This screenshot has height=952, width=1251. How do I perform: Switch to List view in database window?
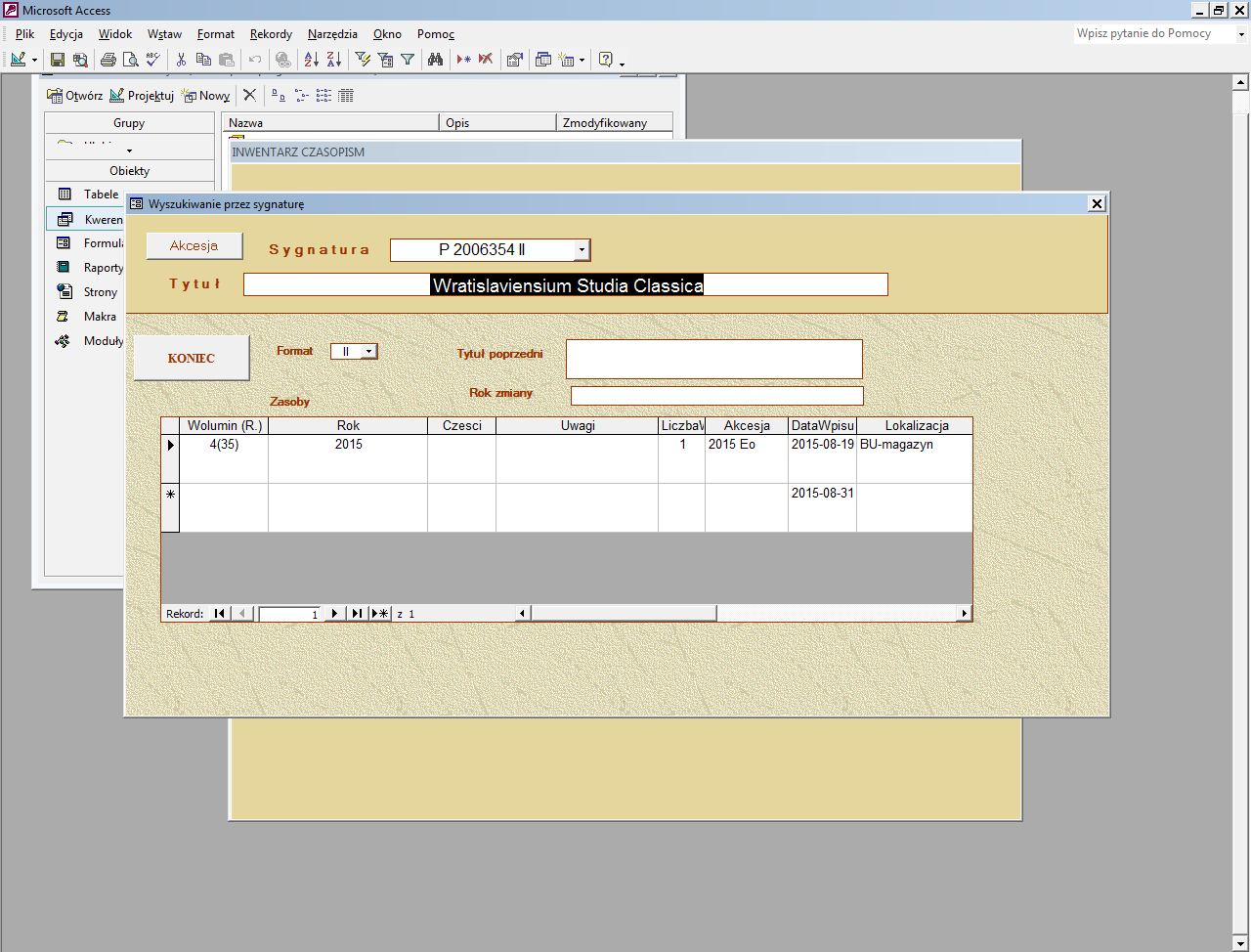(x=324, y=95)
